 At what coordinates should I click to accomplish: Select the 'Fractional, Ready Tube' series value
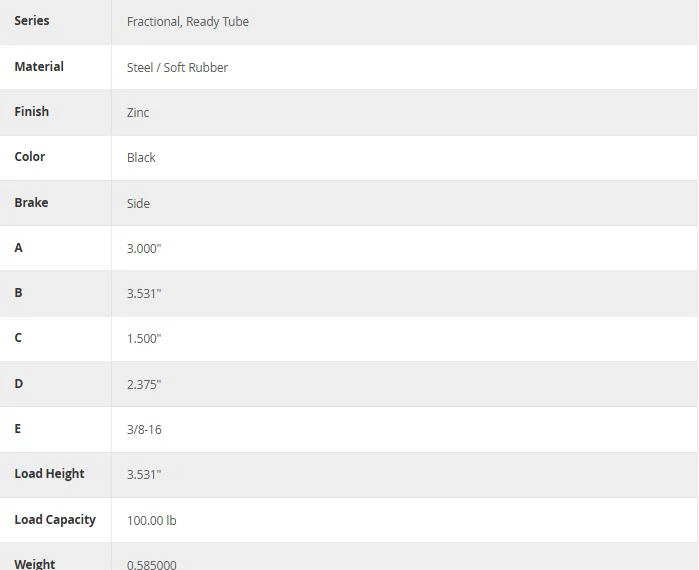click(x=188, y=22)
